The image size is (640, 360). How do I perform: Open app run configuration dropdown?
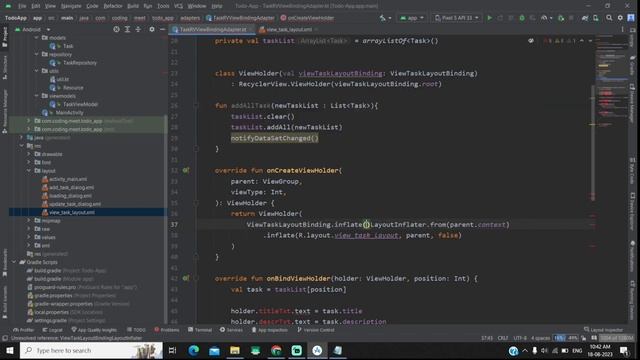[x=412, y=18]
